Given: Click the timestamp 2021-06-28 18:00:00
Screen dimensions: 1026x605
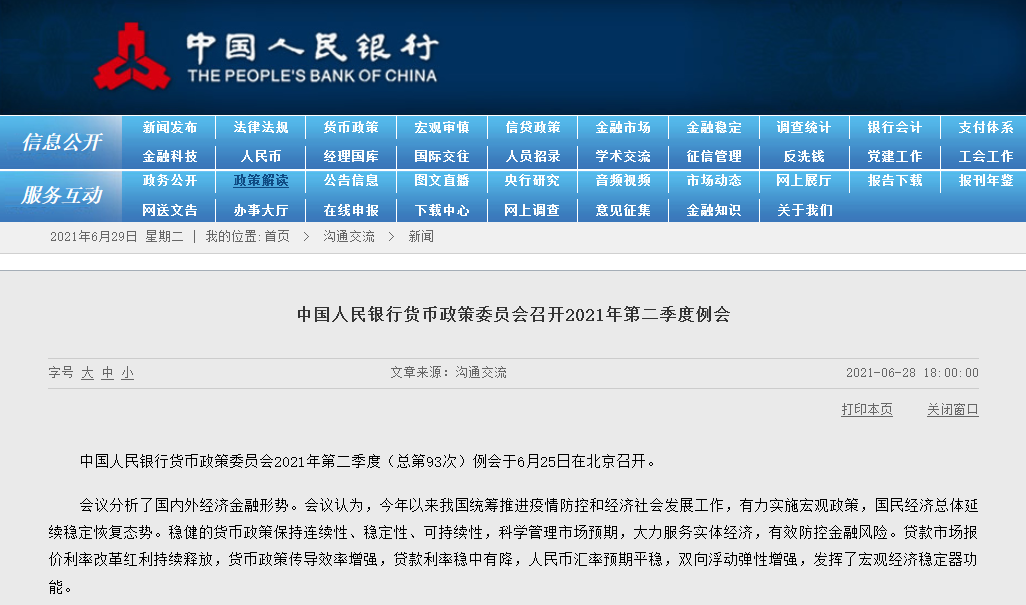Looking at the screenshot, I should click(x=912, y=373).
